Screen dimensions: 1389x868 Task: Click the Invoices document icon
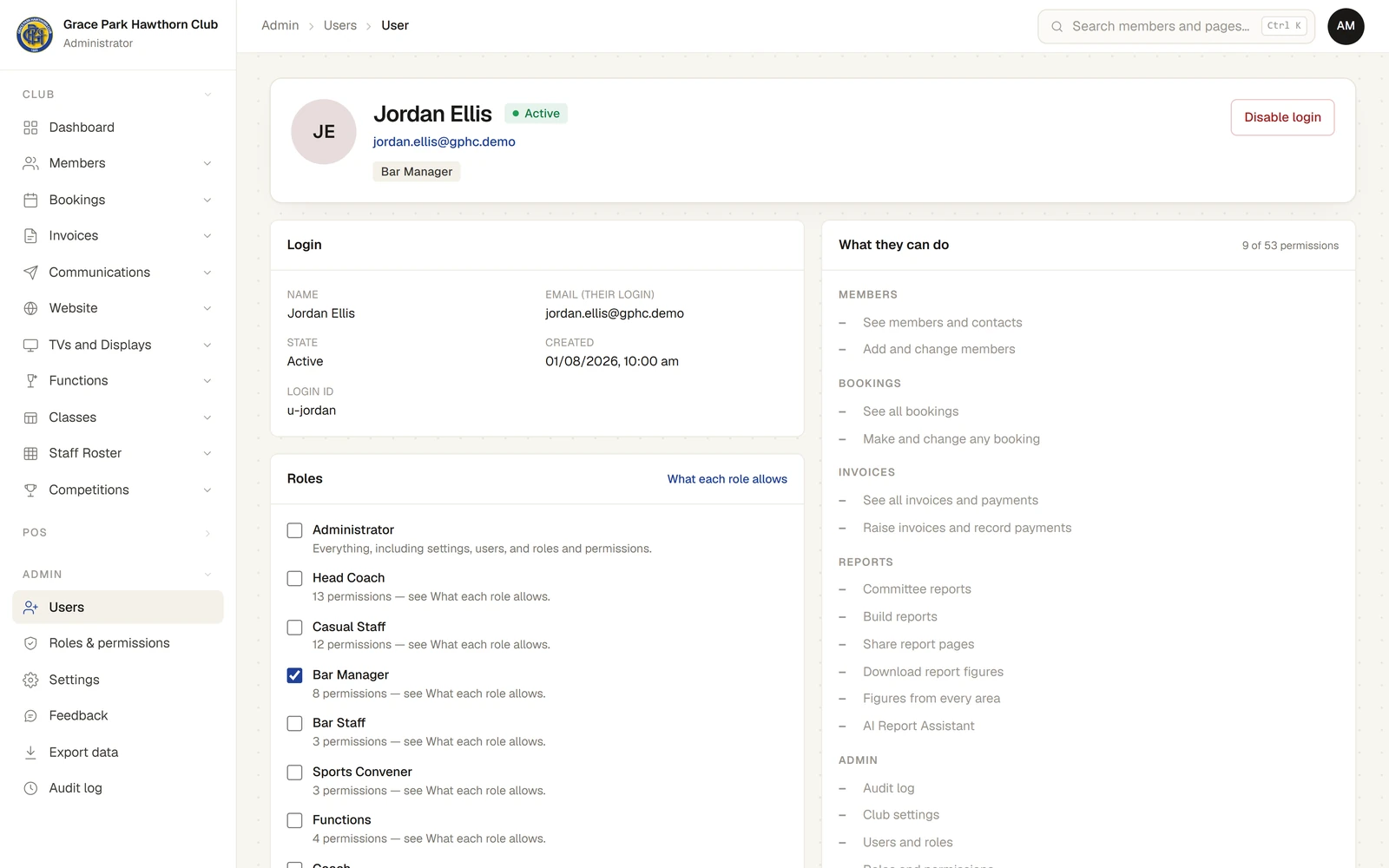(x=30, y=236)
